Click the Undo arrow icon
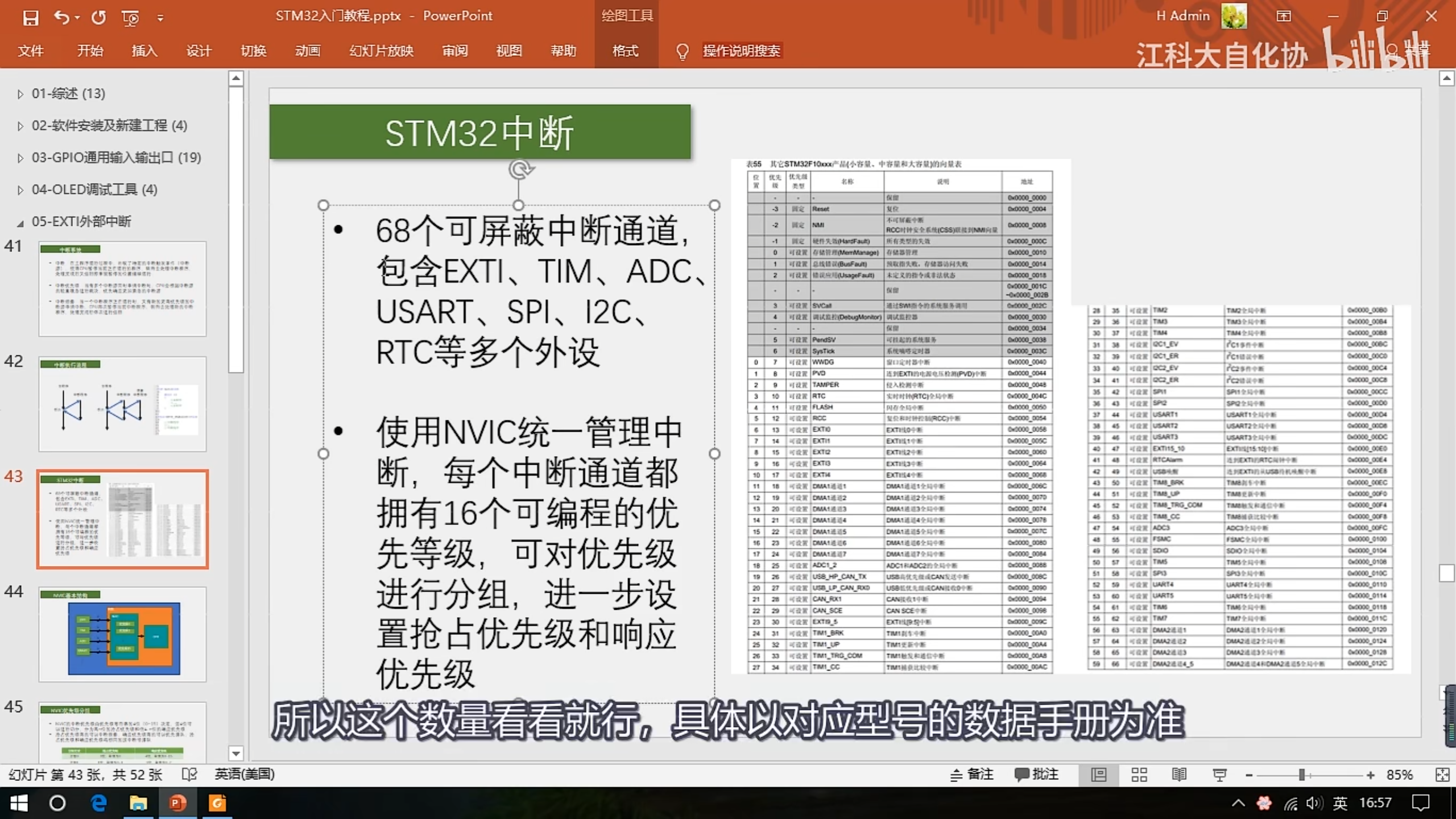 [61, 18]
